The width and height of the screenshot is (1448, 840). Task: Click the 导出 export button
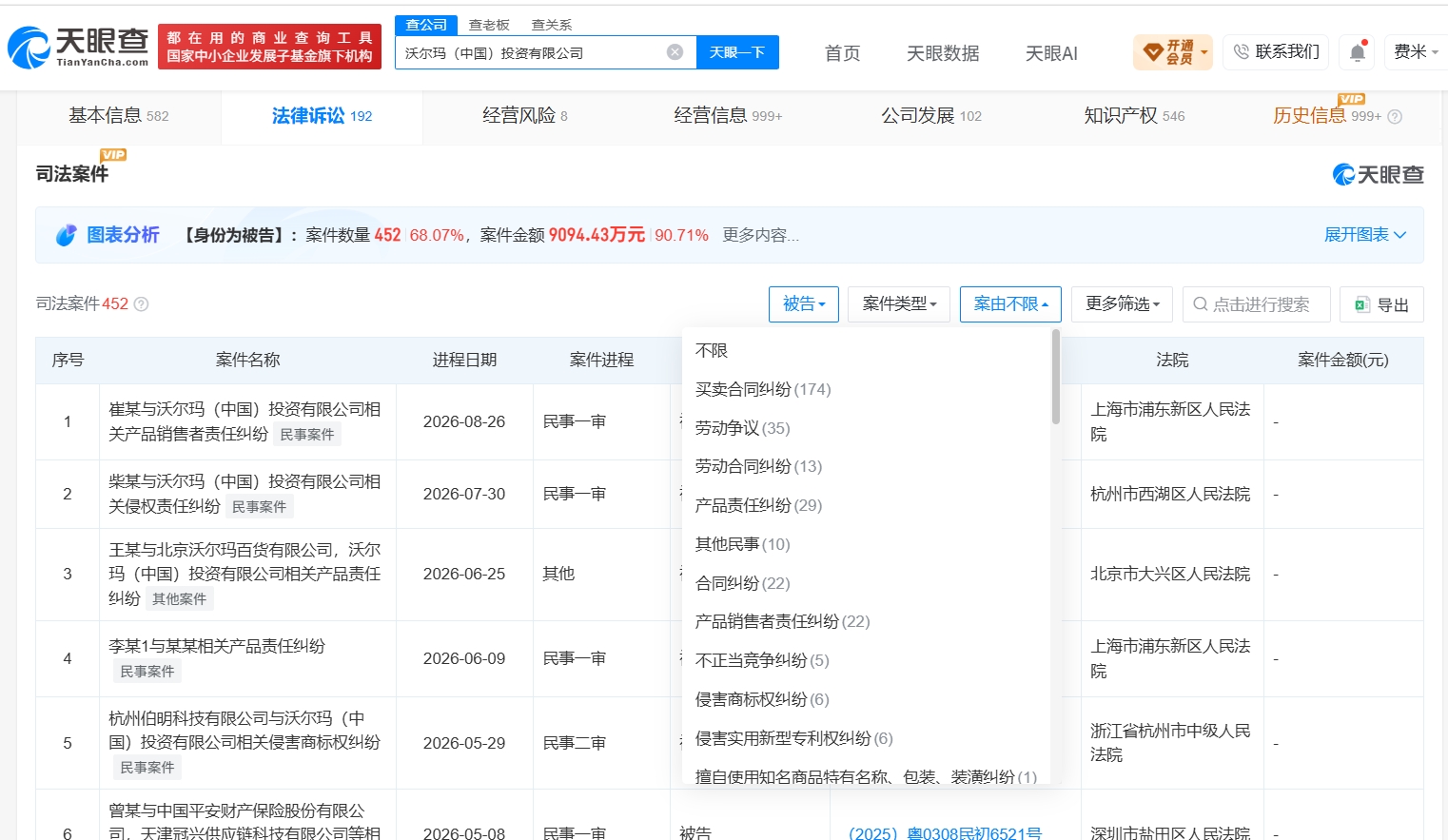point(1381,304)
